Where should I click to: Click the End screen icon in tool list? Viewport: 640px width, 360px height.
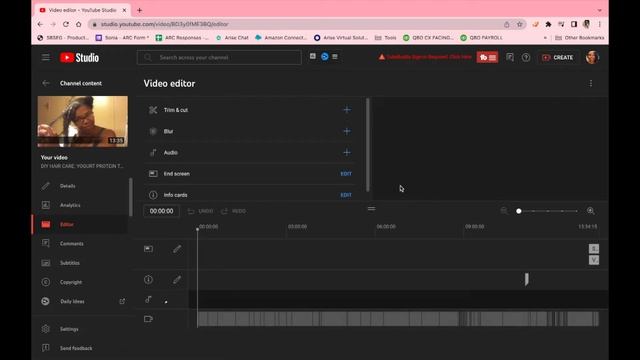153,174
